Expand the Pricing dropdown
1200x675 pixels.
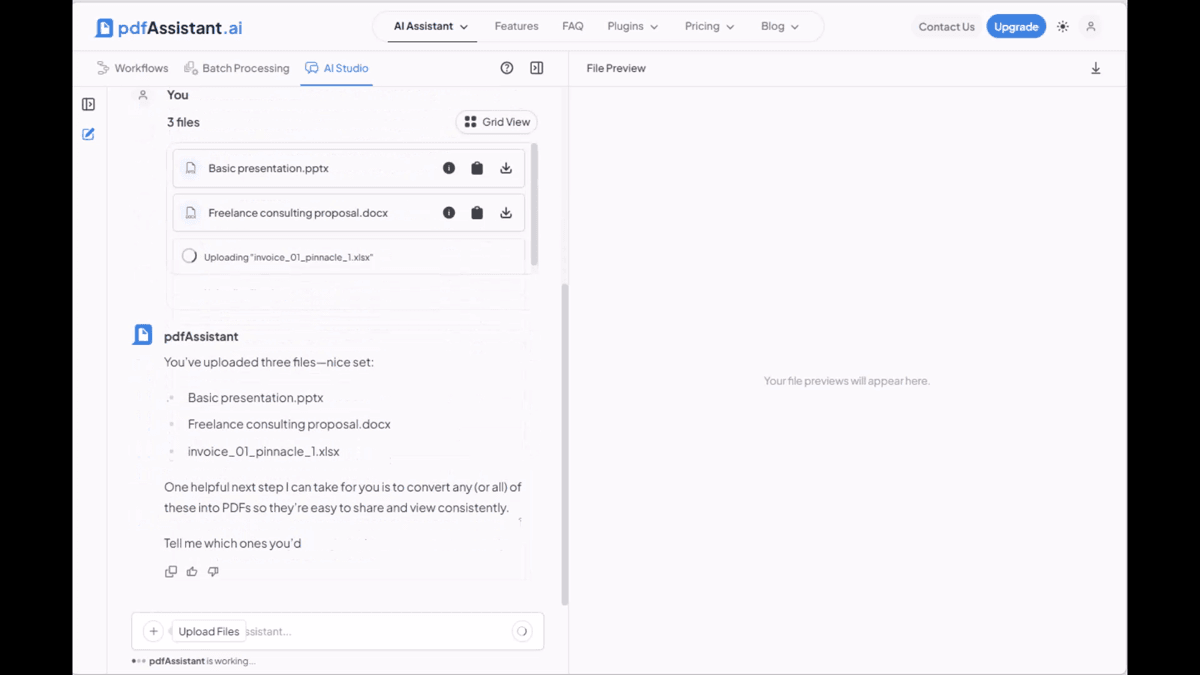pos(710,27)
